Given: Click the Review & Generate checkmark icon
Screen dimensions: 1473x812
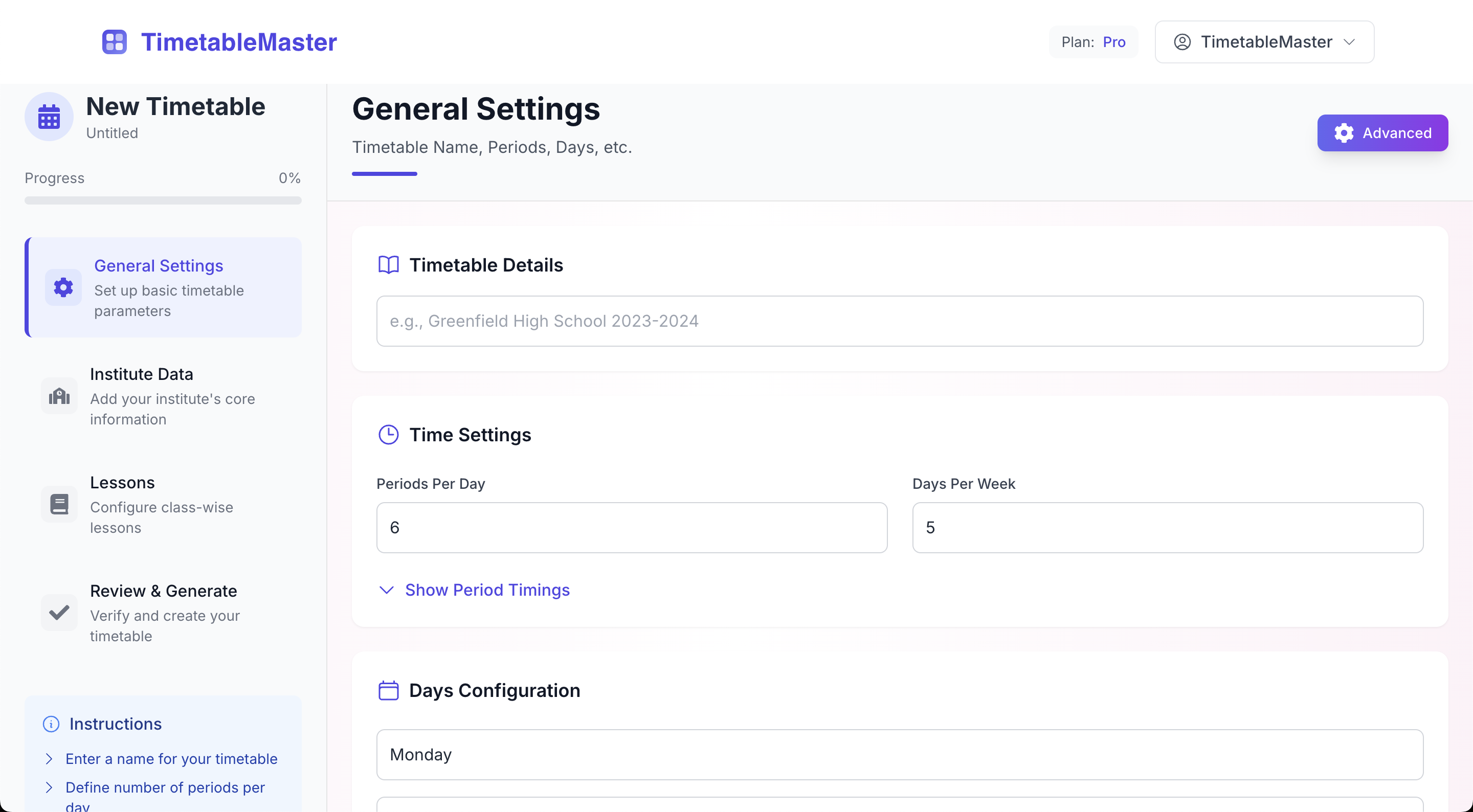Looking at the screenshot, I should pyautogui.click(x=59, y=613).
